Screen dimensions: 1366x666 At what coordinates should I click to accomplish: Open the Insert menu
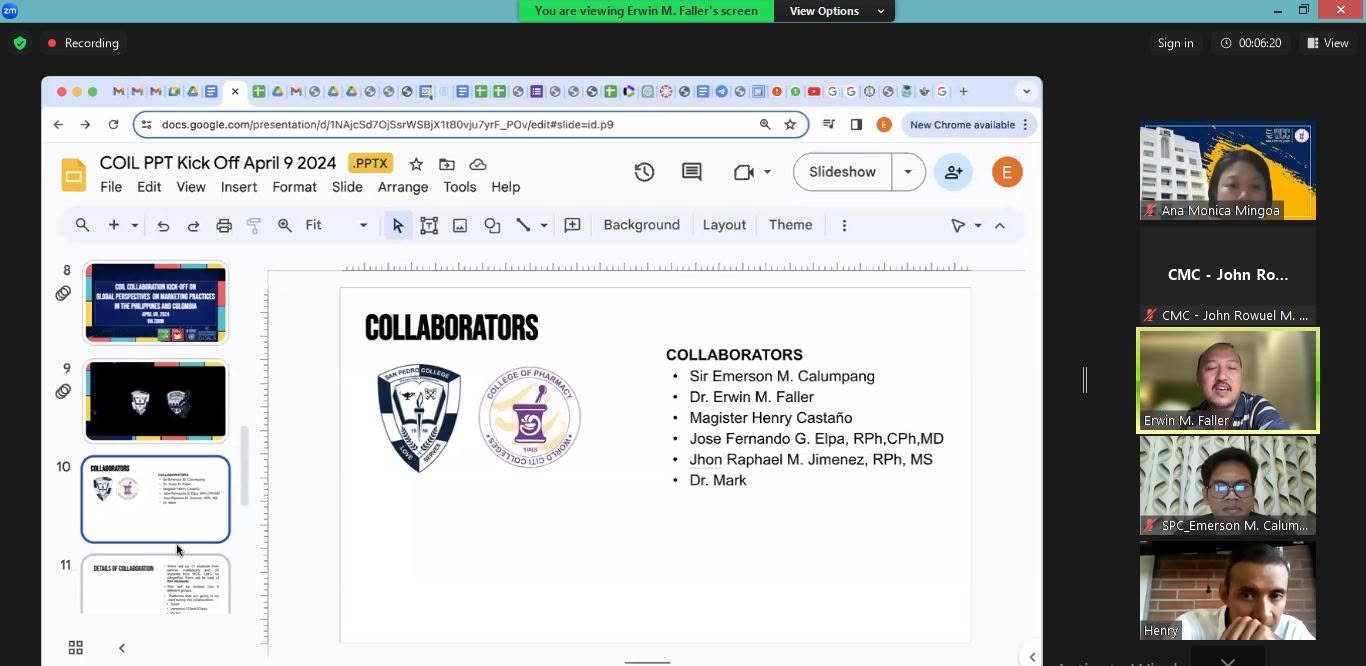coord(239,187)
